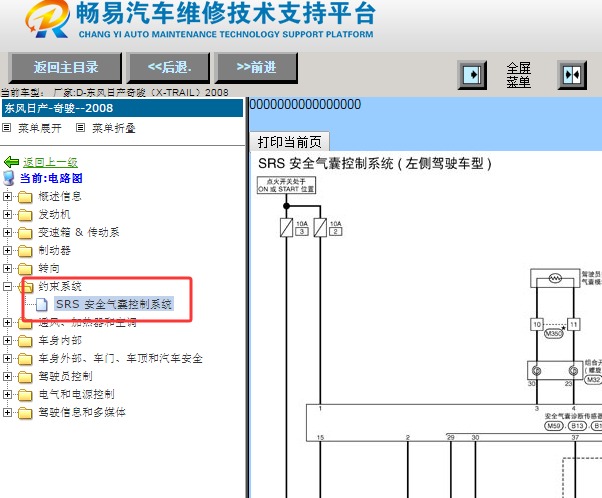Expand the 变速箱 & 传动系 node
The height and width of the screenshot is (498, 602).
click(x=7, y=232)
